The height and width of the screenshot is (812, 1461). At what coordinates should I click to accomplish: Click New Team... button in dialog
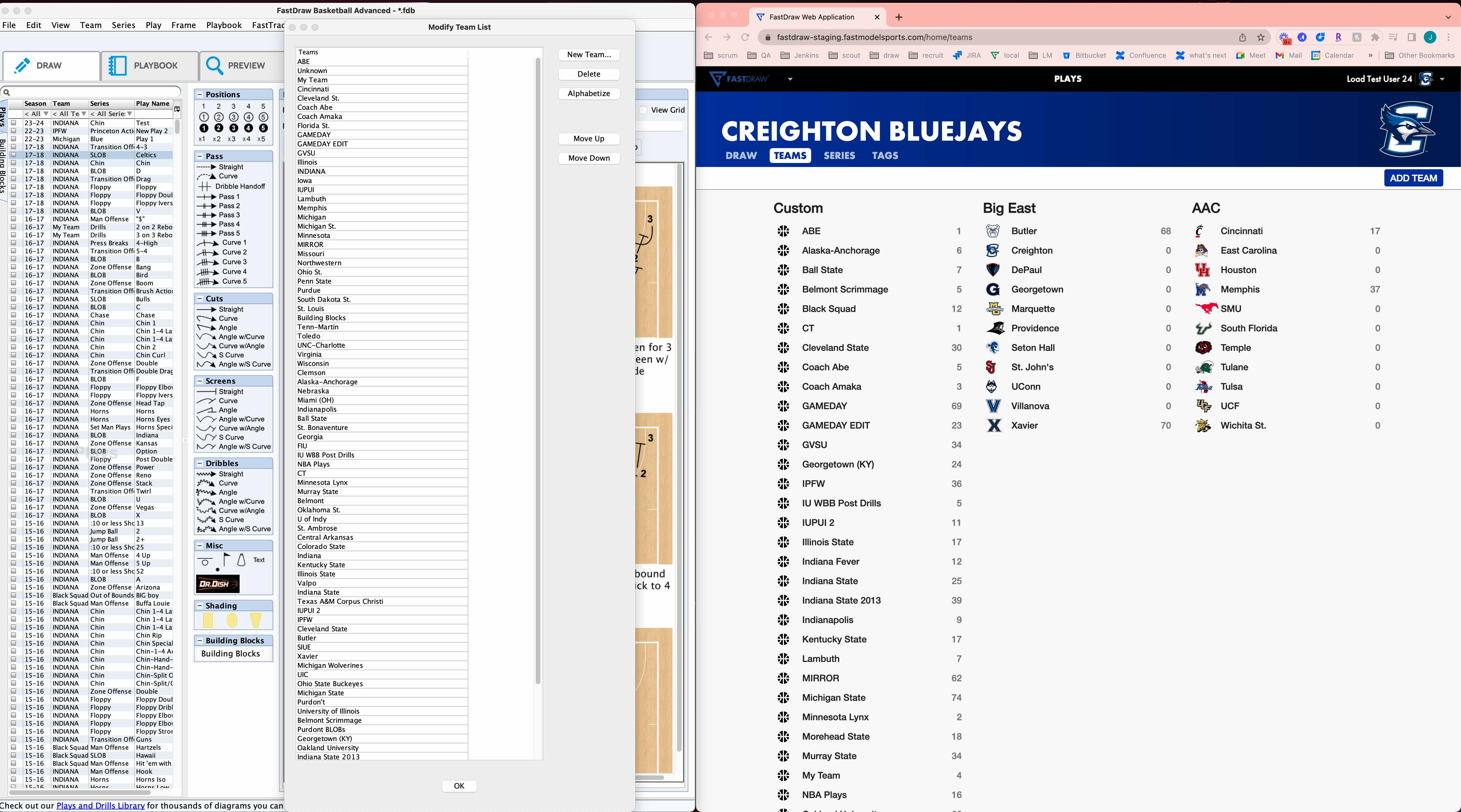pyautogui.click(x=589, y=54)
